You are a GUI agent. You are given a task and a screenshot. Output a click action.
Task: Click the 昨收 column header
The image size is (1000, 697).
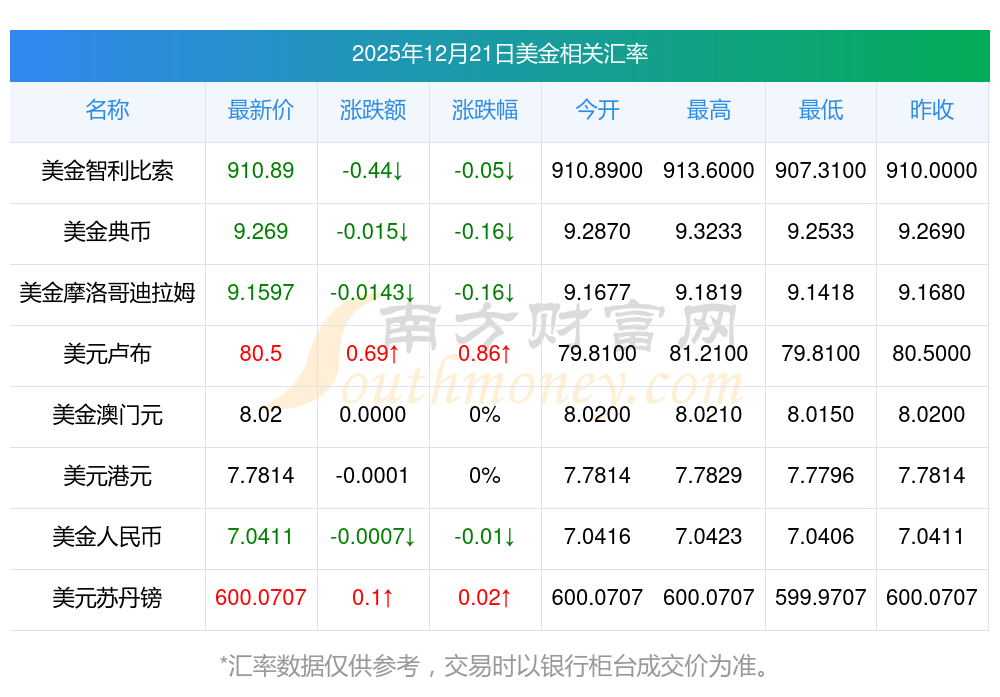(931, 110)
